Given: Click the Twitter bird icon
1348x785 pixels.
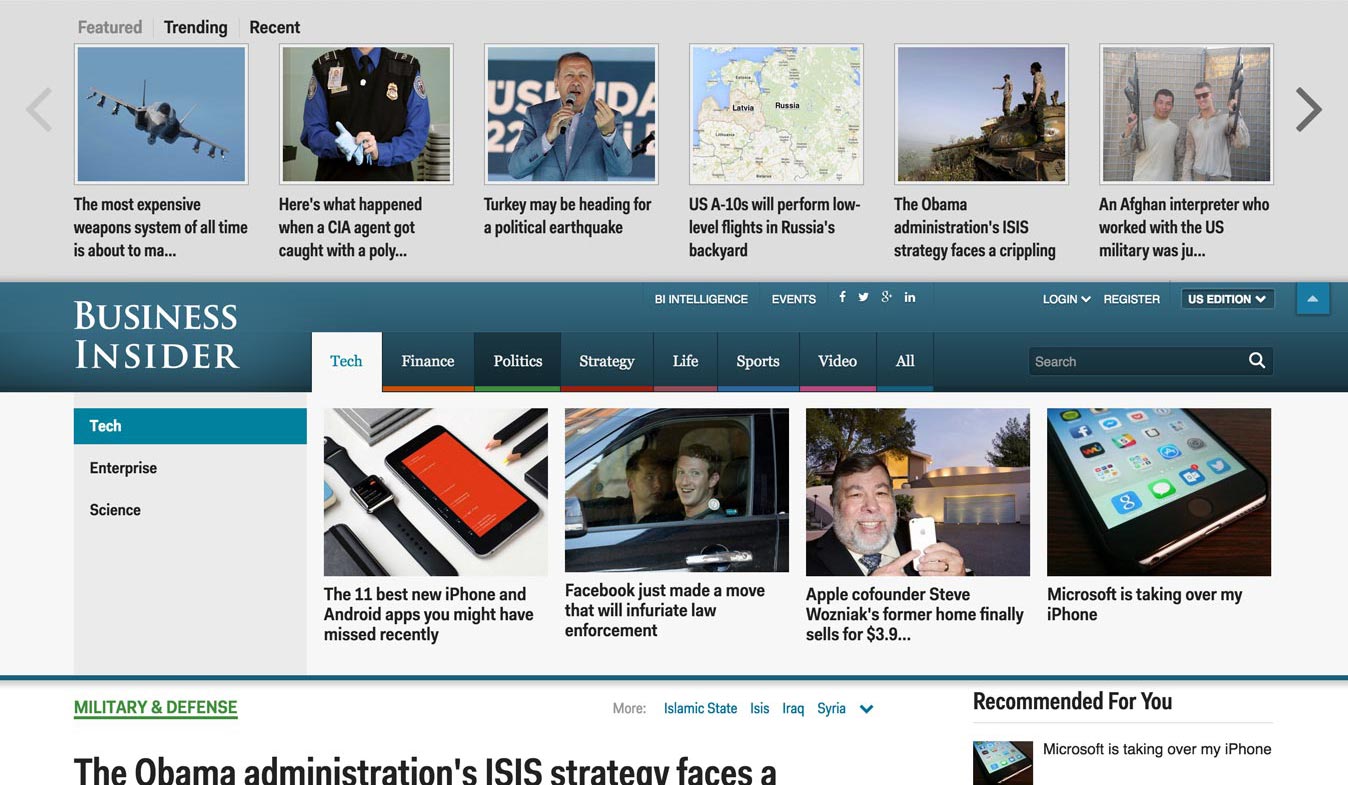Looking at the screenshot, I should pos(863,297).
